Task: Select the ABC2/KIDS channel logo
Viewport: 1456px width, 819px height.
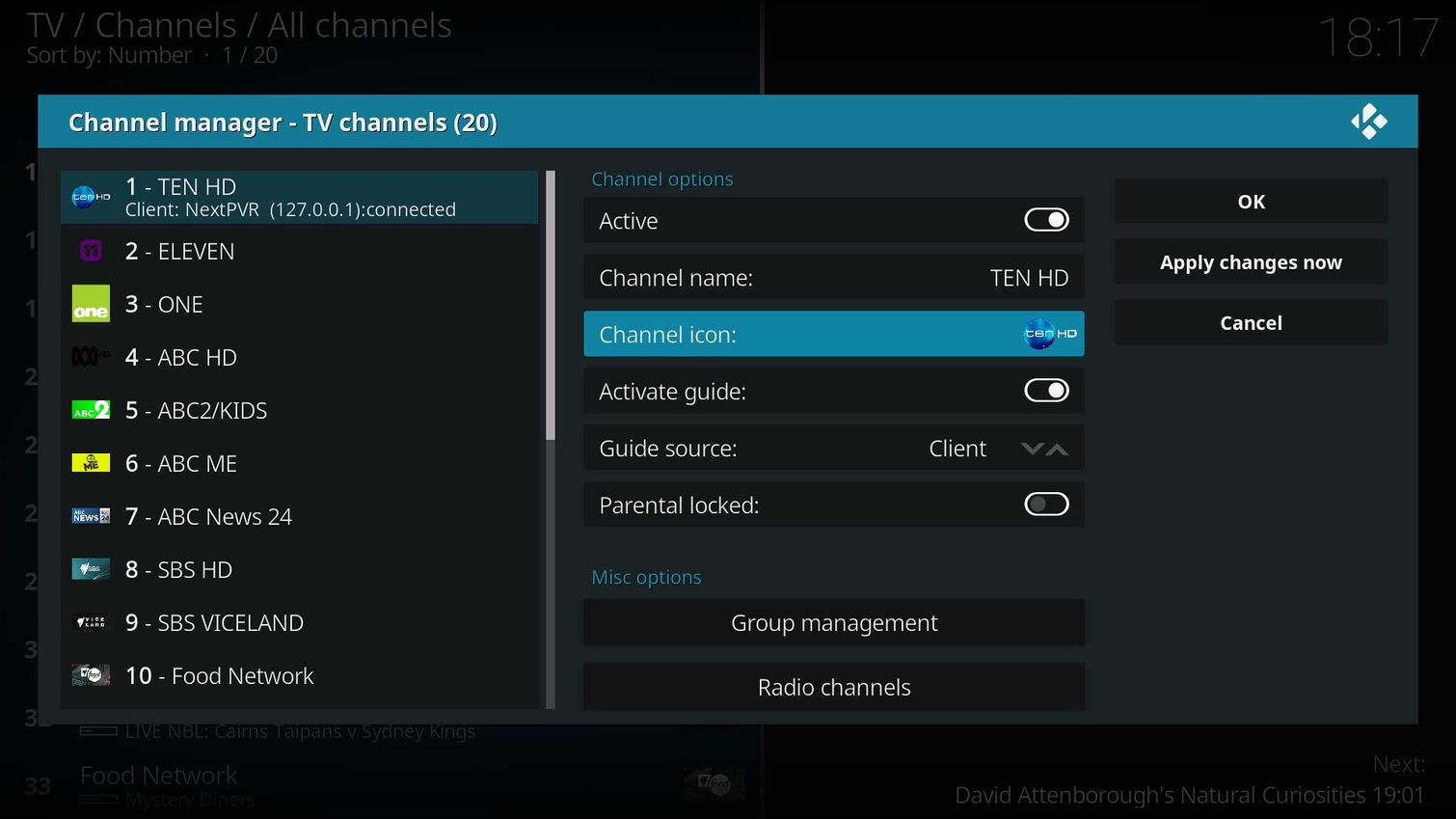Action: pos(90,410)
